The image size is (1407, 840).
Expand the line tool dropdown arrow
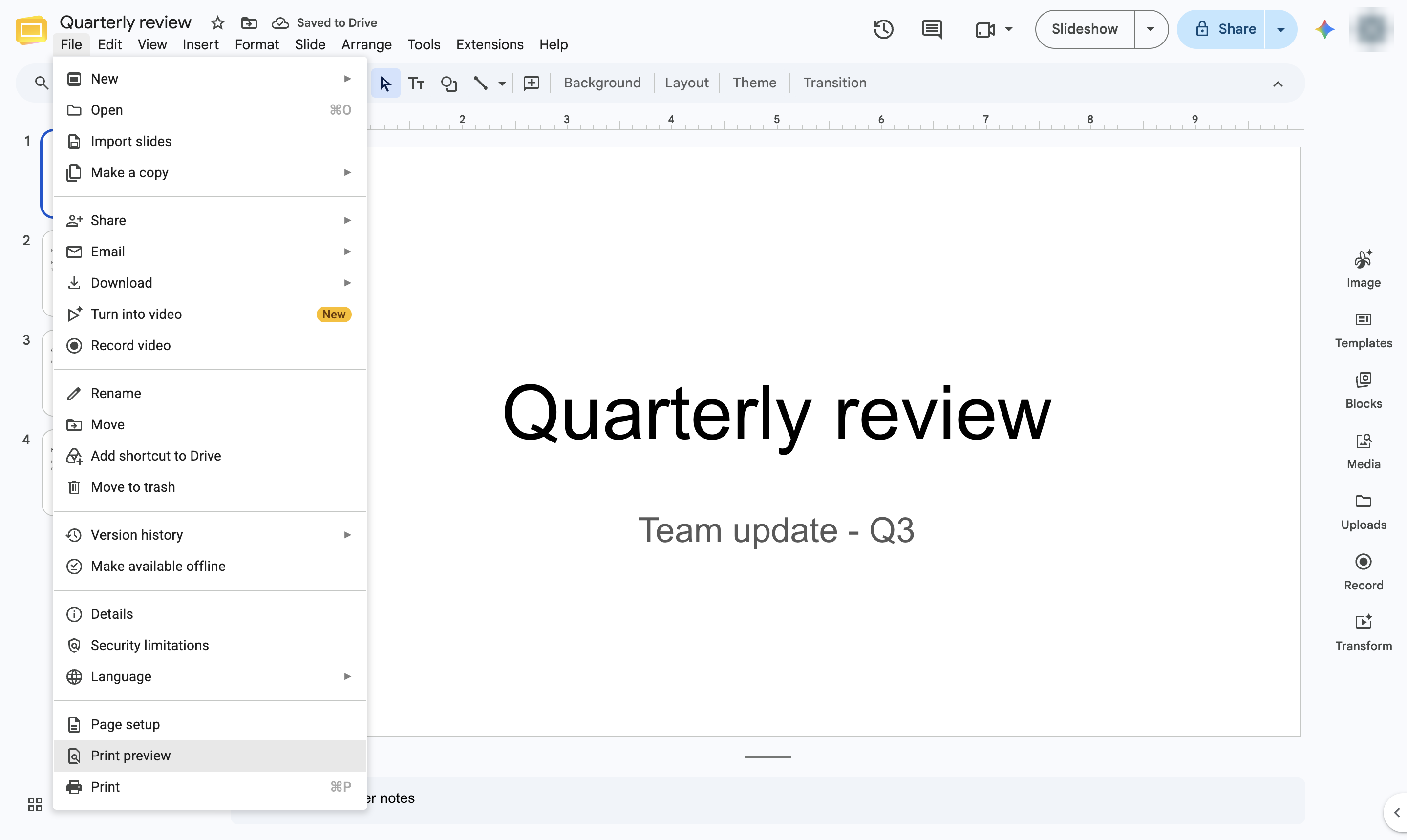tap(502, 84)
